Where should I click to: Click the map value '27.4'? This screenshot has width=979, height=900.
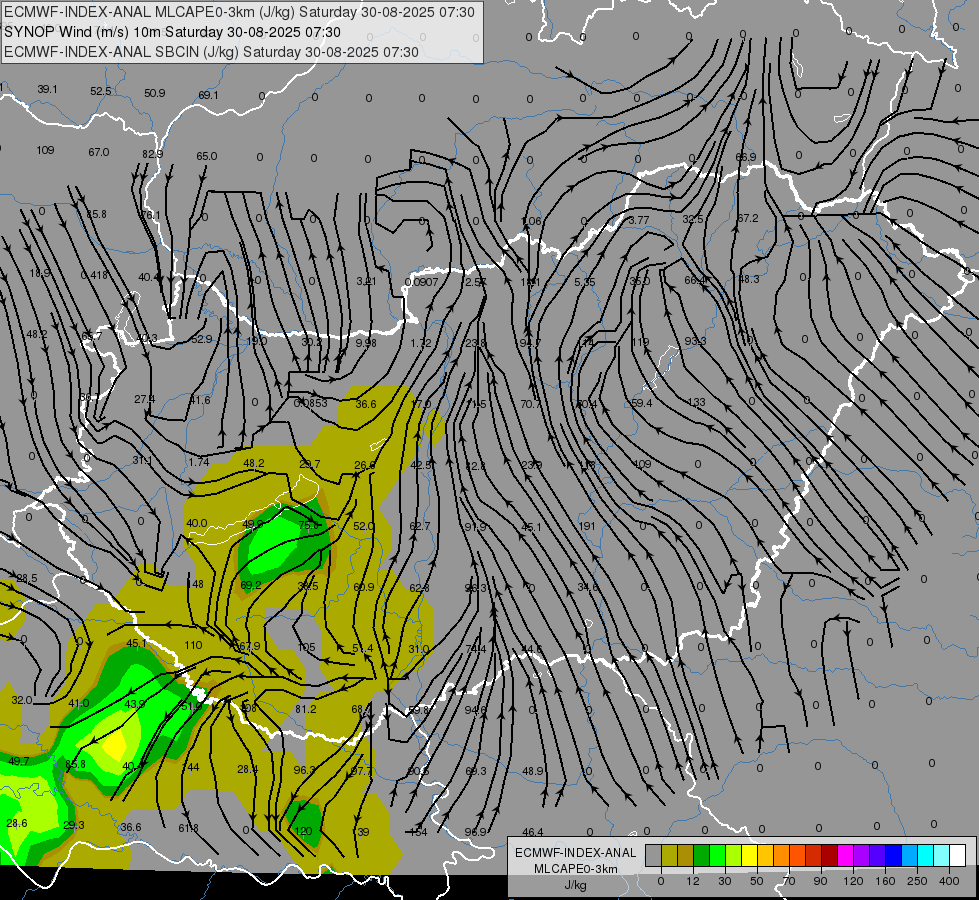(144, 398)
